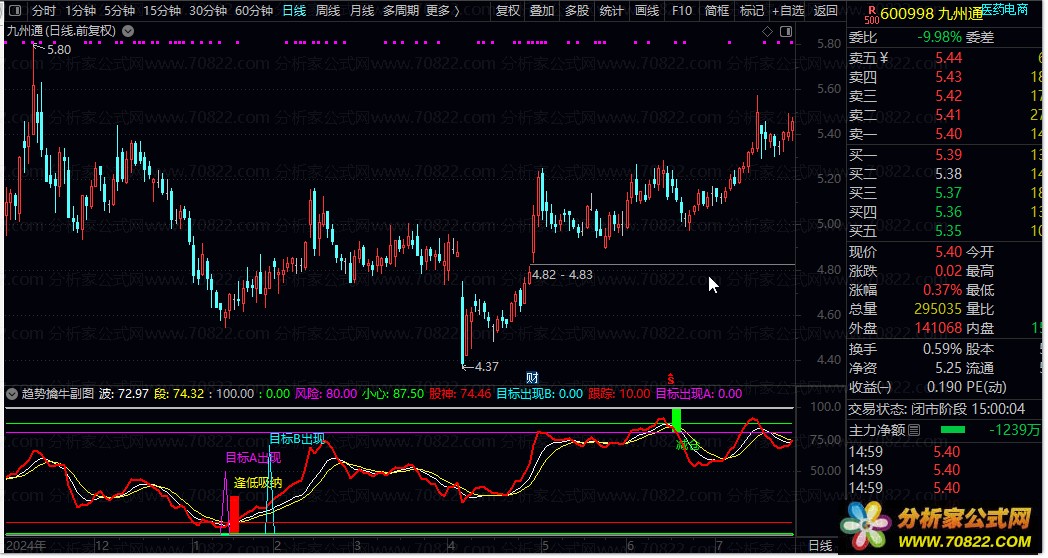Select the 日线 daily period tab
Screen dimensions: 1048x558
pyautogui.click(x=294, y=11)
